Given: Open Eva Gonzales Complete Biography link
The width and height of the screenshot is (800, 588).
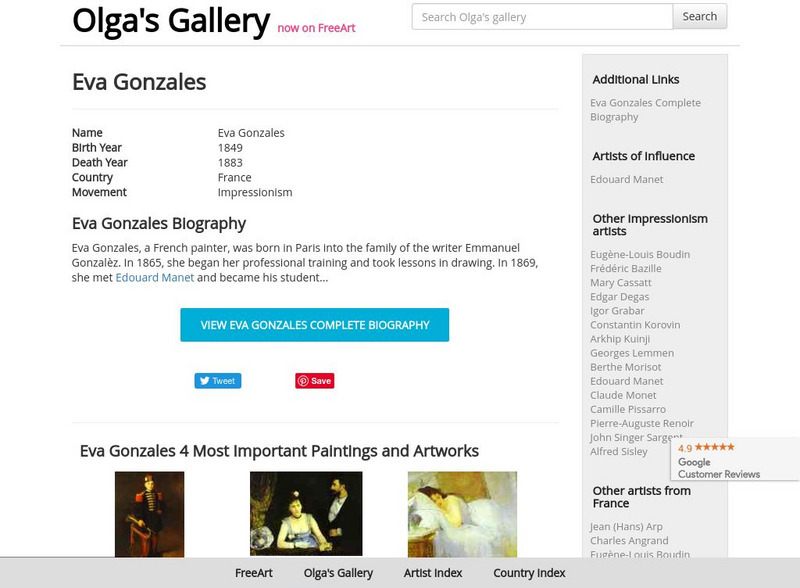Looking at the screenshot, I should pyautogui.click(x=645, y=109).
